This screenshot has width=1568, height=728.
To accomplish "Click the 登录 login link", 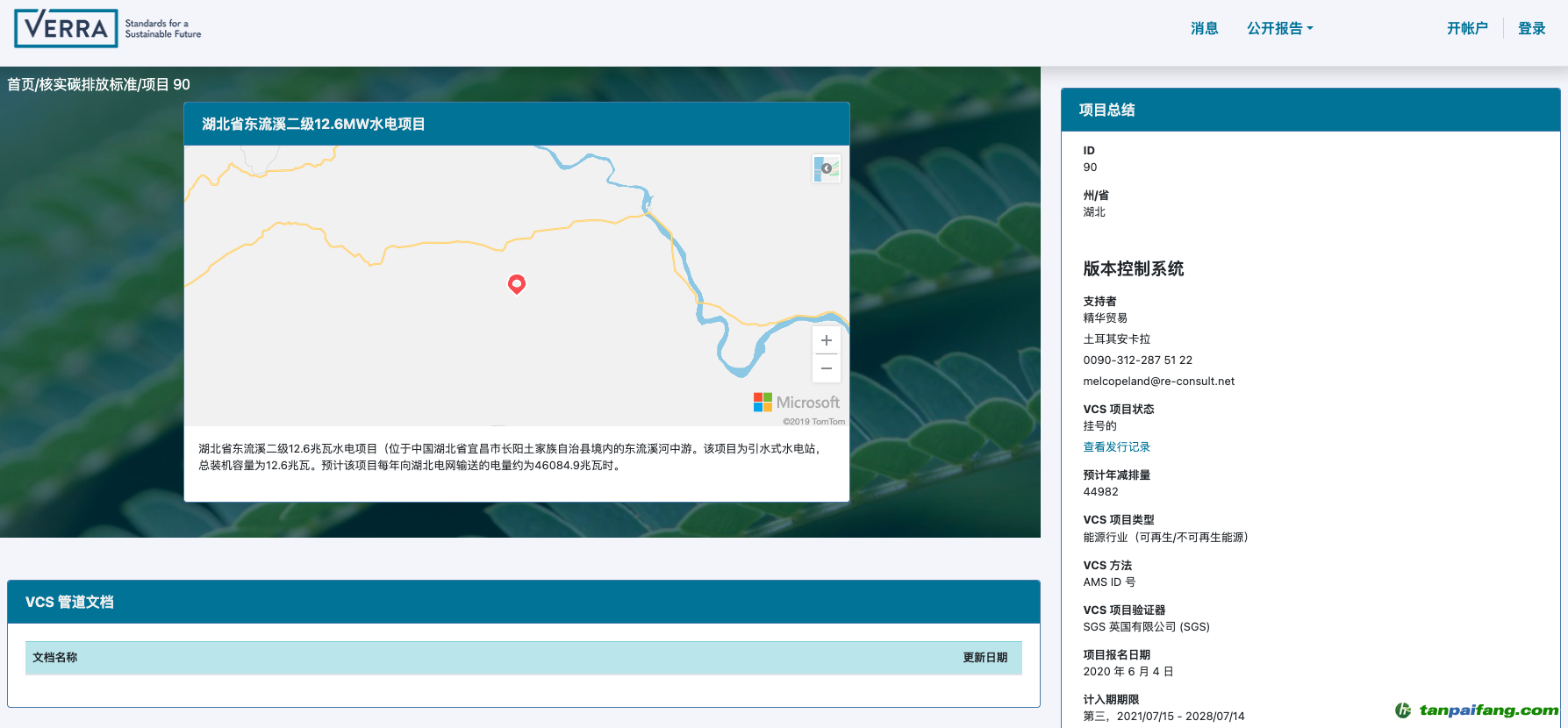I will [x=1531, y=28].
